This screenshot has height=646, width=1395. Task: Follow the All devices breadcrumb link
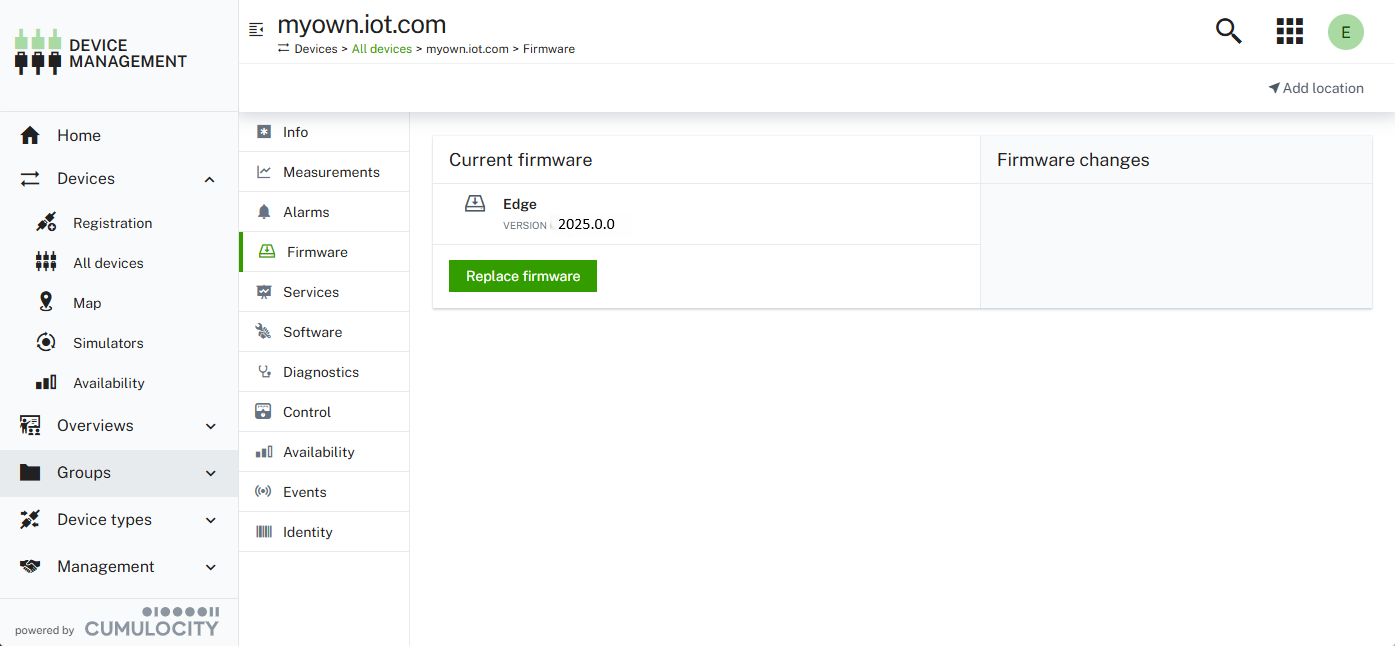pyautogui.click(x=381, y=49)
